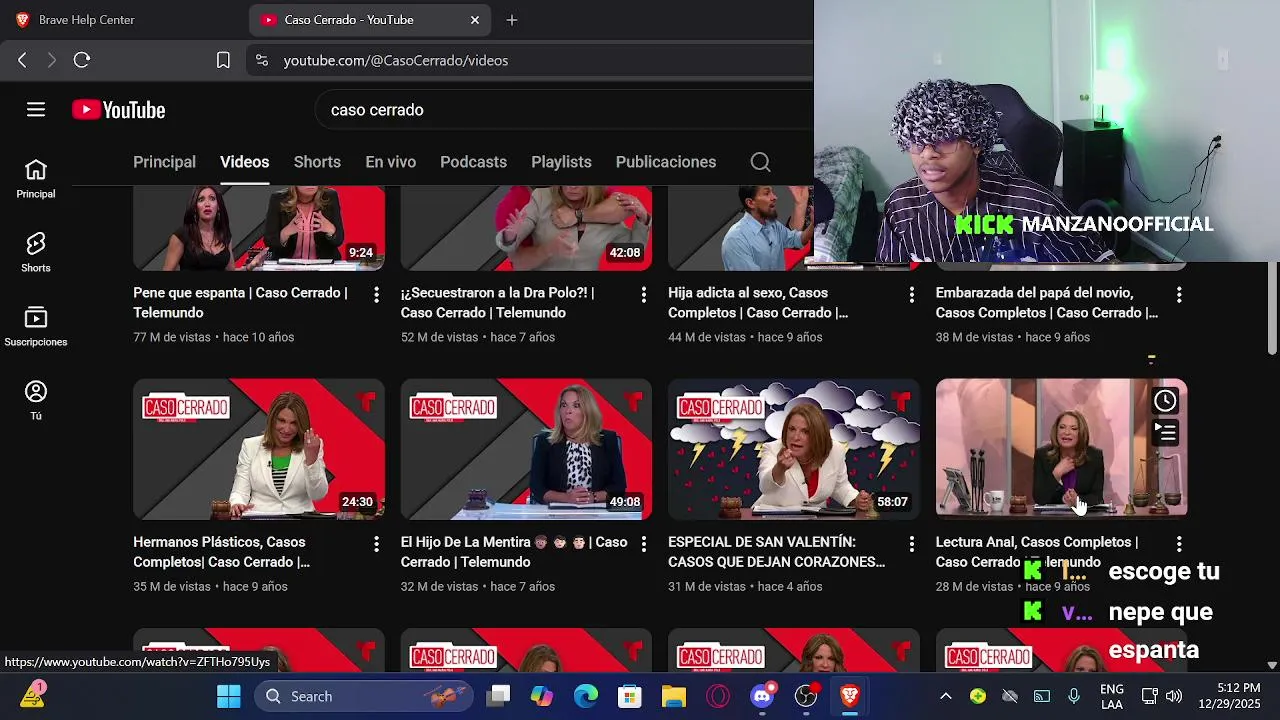Click Watch later clock on Lectura Anal thumbnail
1280x720 pixels.
[x=1165, y=401]
